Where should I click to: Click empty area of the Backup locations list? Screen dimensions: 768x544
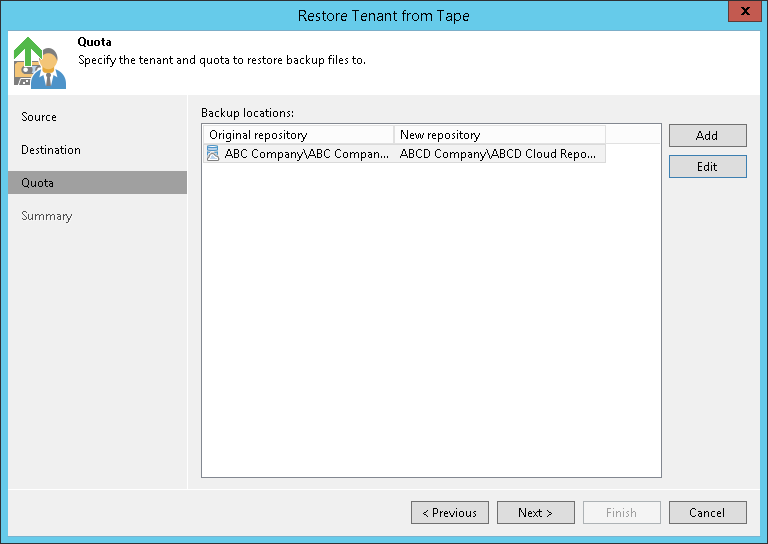(x=430, y=320)
